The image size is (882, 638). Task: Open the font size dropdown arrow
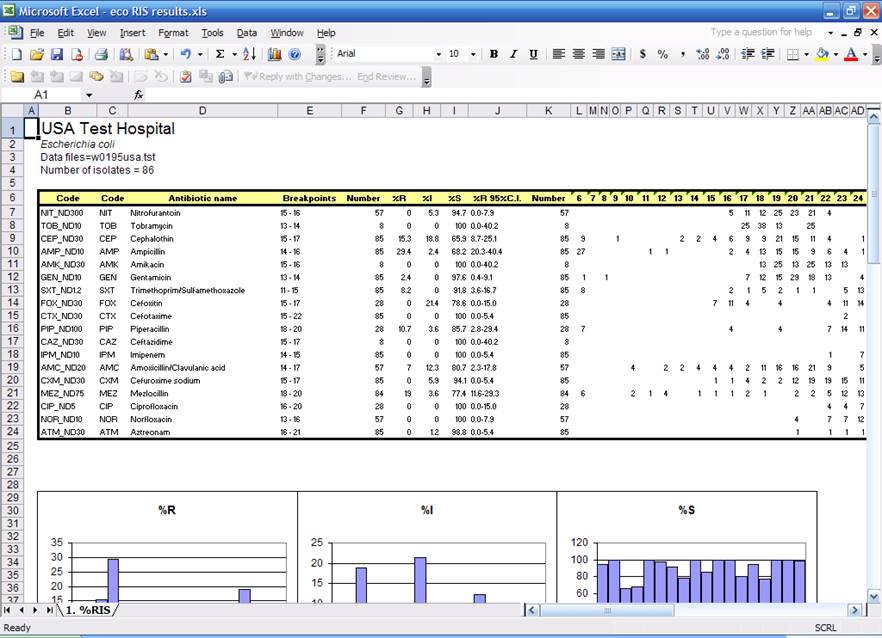click(x=473, y=54)
